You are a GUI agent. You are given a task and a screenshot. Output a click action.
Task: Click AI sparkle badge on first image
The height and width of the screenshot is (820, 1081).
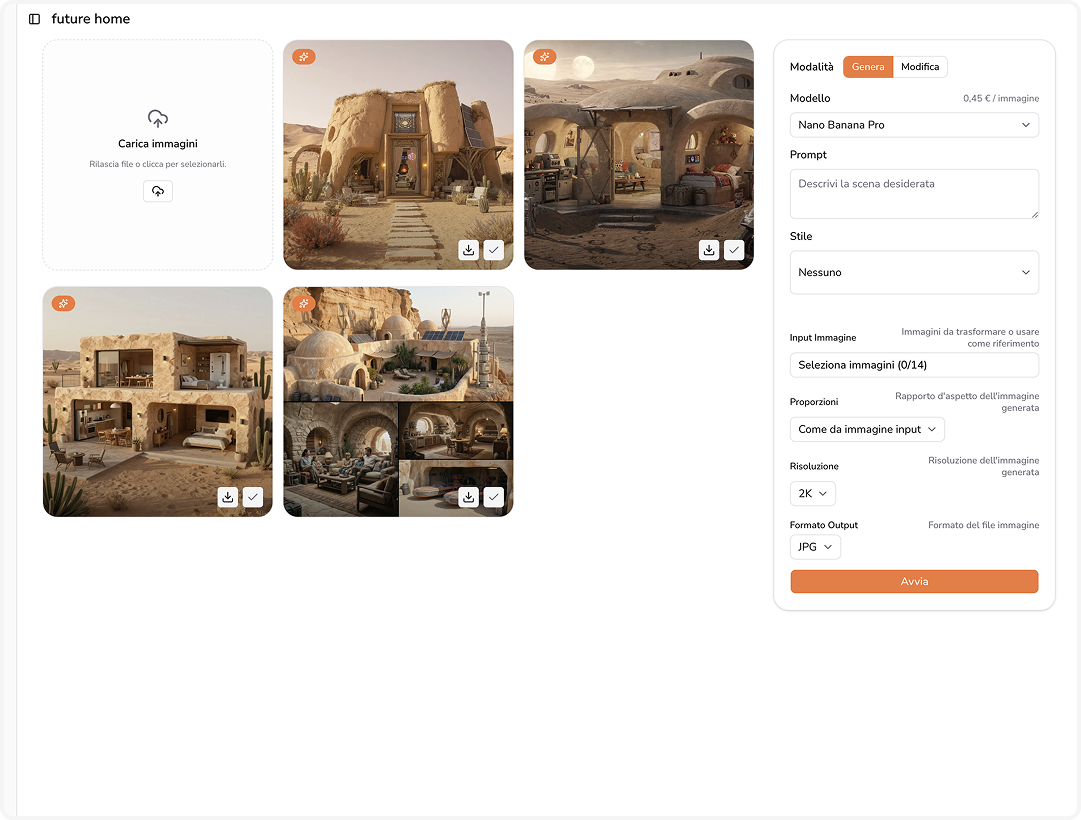pos(304,57)
